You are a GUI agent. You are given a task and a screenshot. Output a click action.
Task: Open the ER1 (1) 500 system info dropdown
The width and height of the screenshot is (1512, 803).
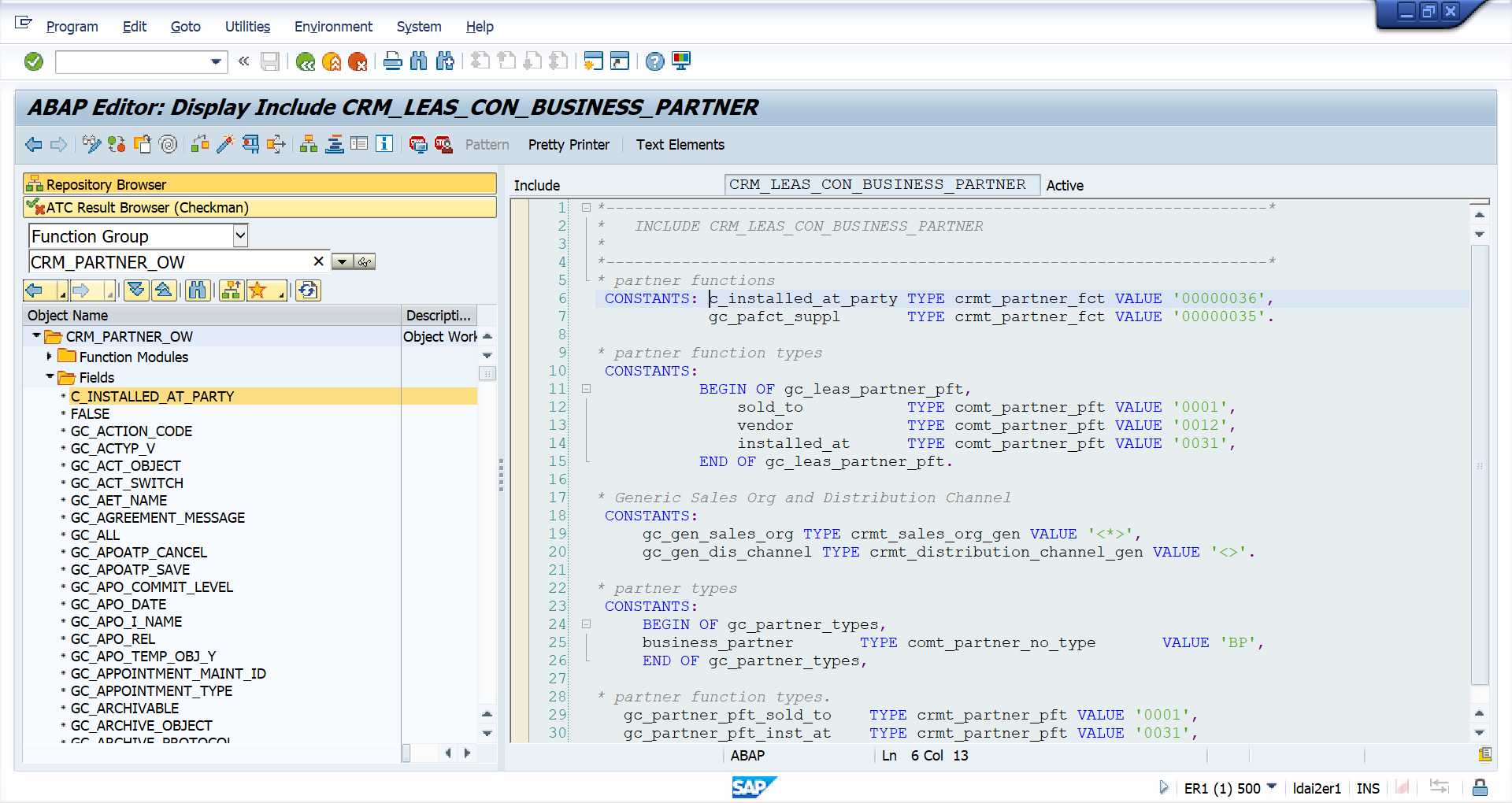point(1272,787)
